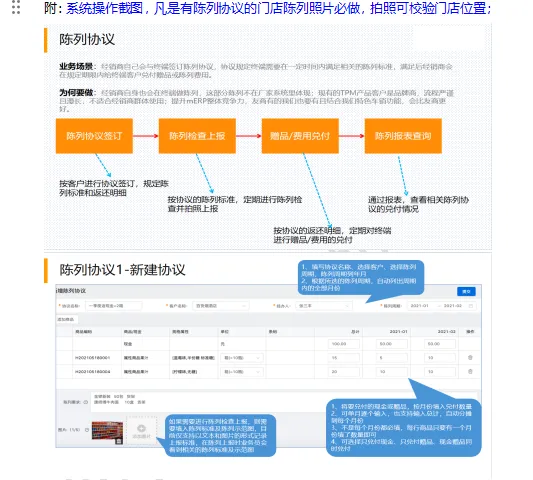Click the info icon beside 陈列要求

pyautogui.click(x=86, y=402)
